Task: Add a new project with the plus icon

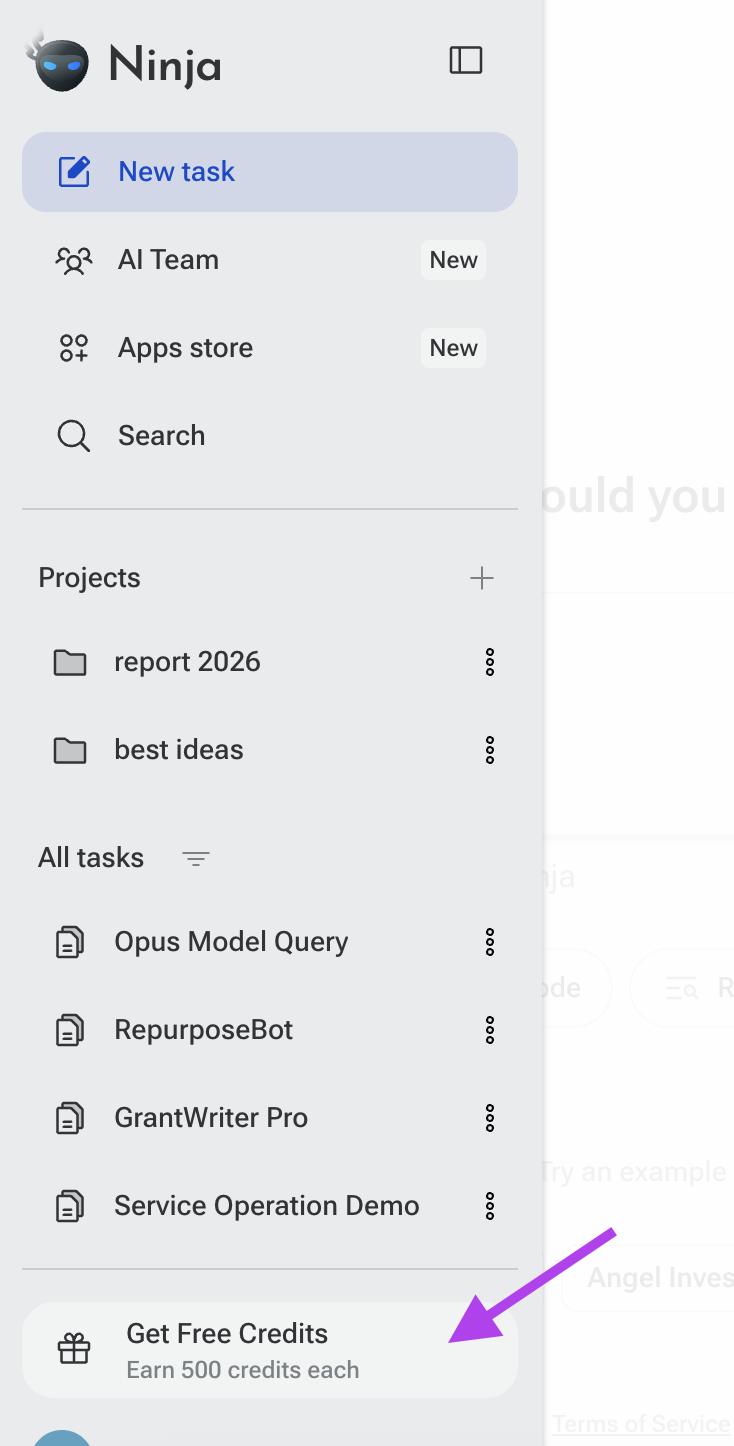Action: click(x=482, y=578)
